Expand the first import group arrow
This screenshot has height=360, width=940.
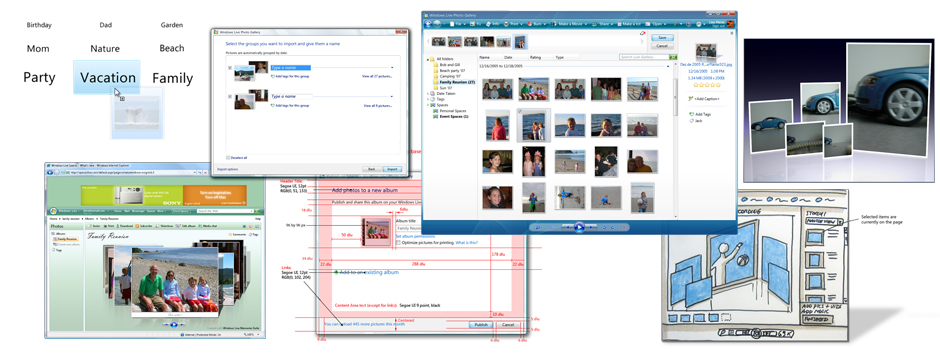(x=392, y=68)
